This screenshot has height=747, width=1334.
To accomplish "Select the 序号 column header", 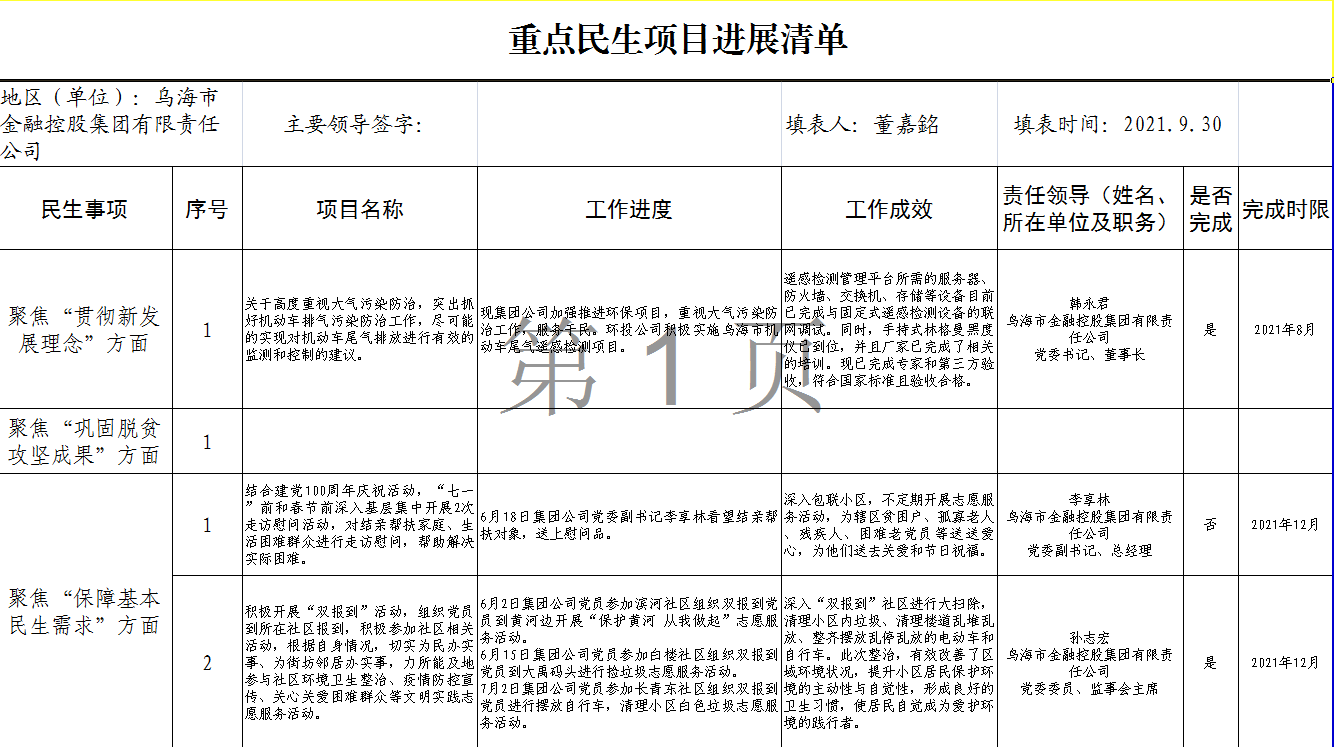I will [x=207, y=208].
